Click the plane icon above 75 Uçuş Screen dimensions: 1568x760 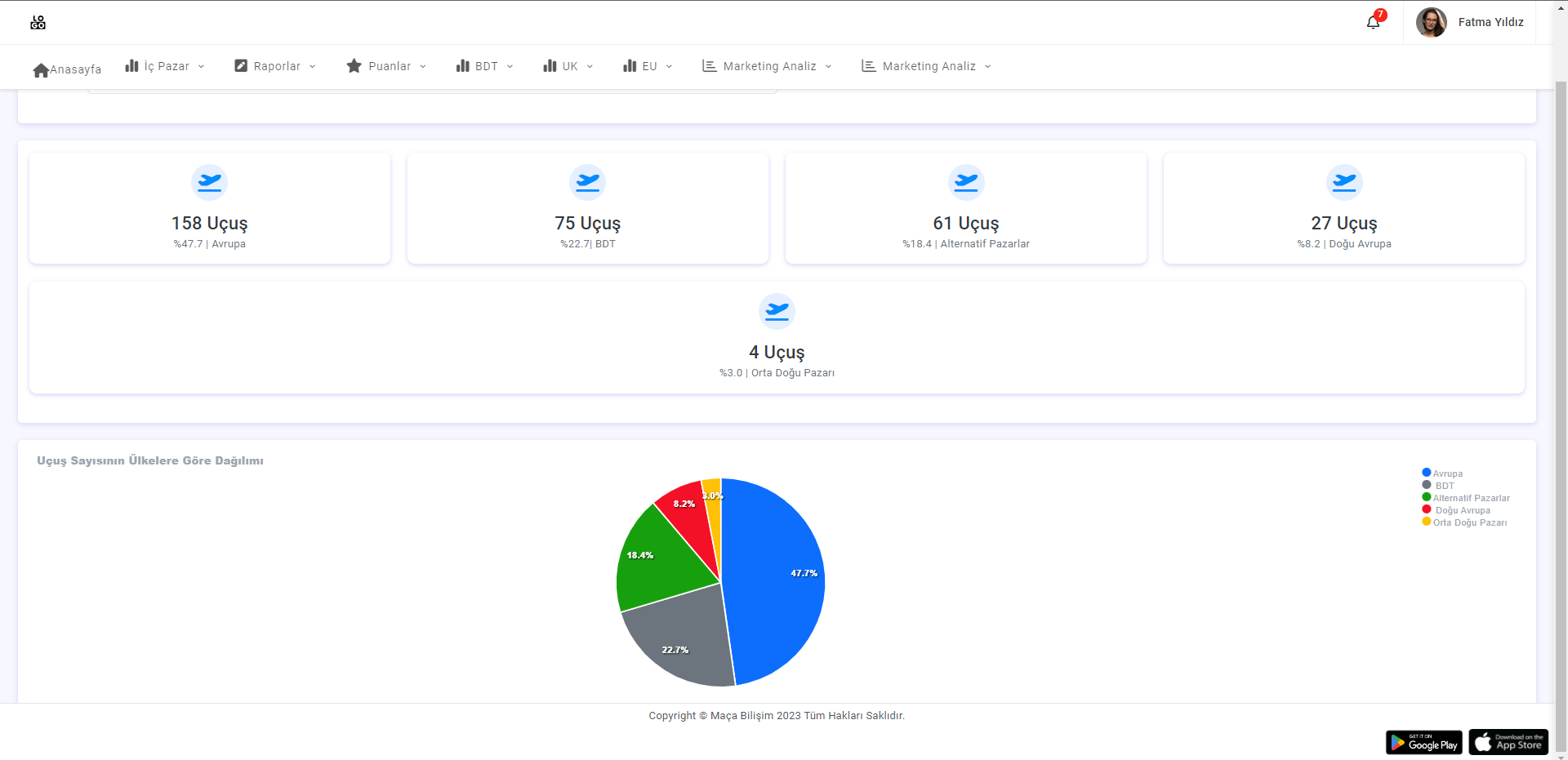click(x=587, y=182)
